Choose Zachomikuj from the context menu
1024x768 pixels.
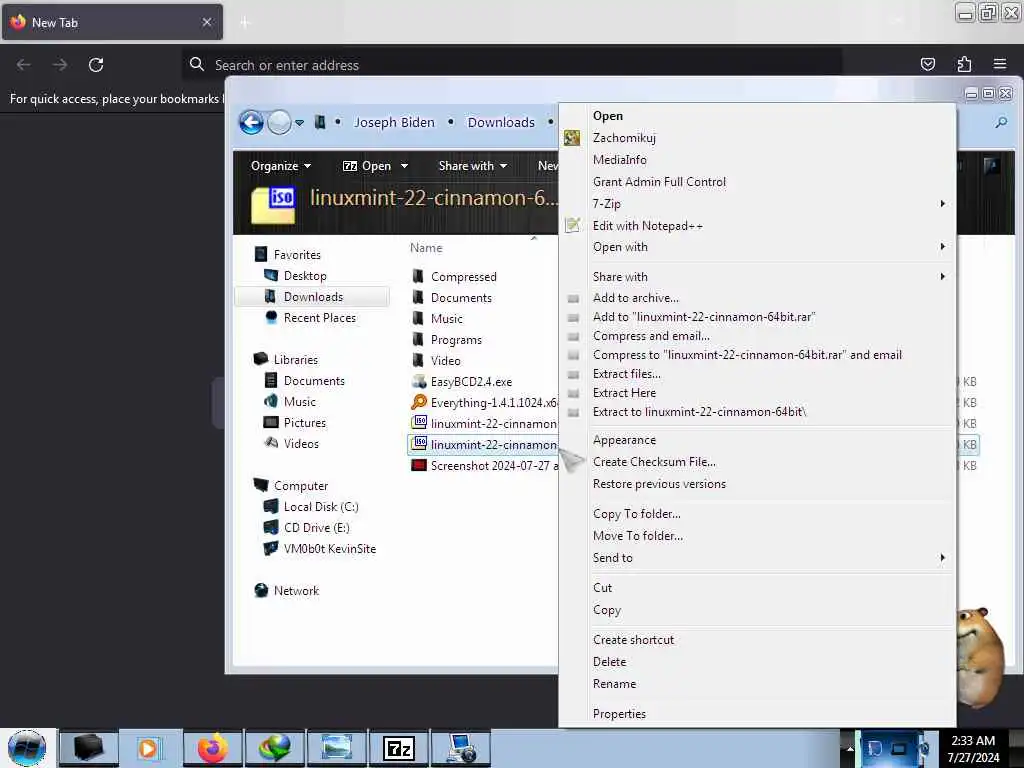758,138
